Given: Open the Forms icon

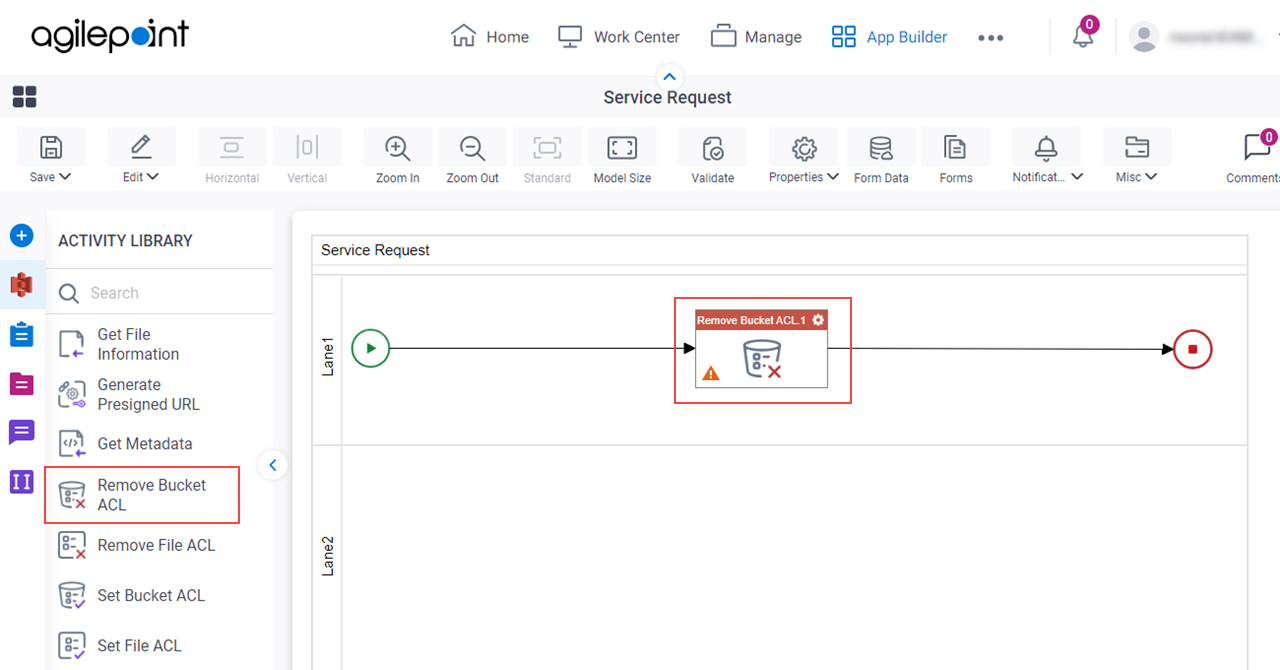Looking at the screenshot, I should pyautogui.click(x=955, y=148).
